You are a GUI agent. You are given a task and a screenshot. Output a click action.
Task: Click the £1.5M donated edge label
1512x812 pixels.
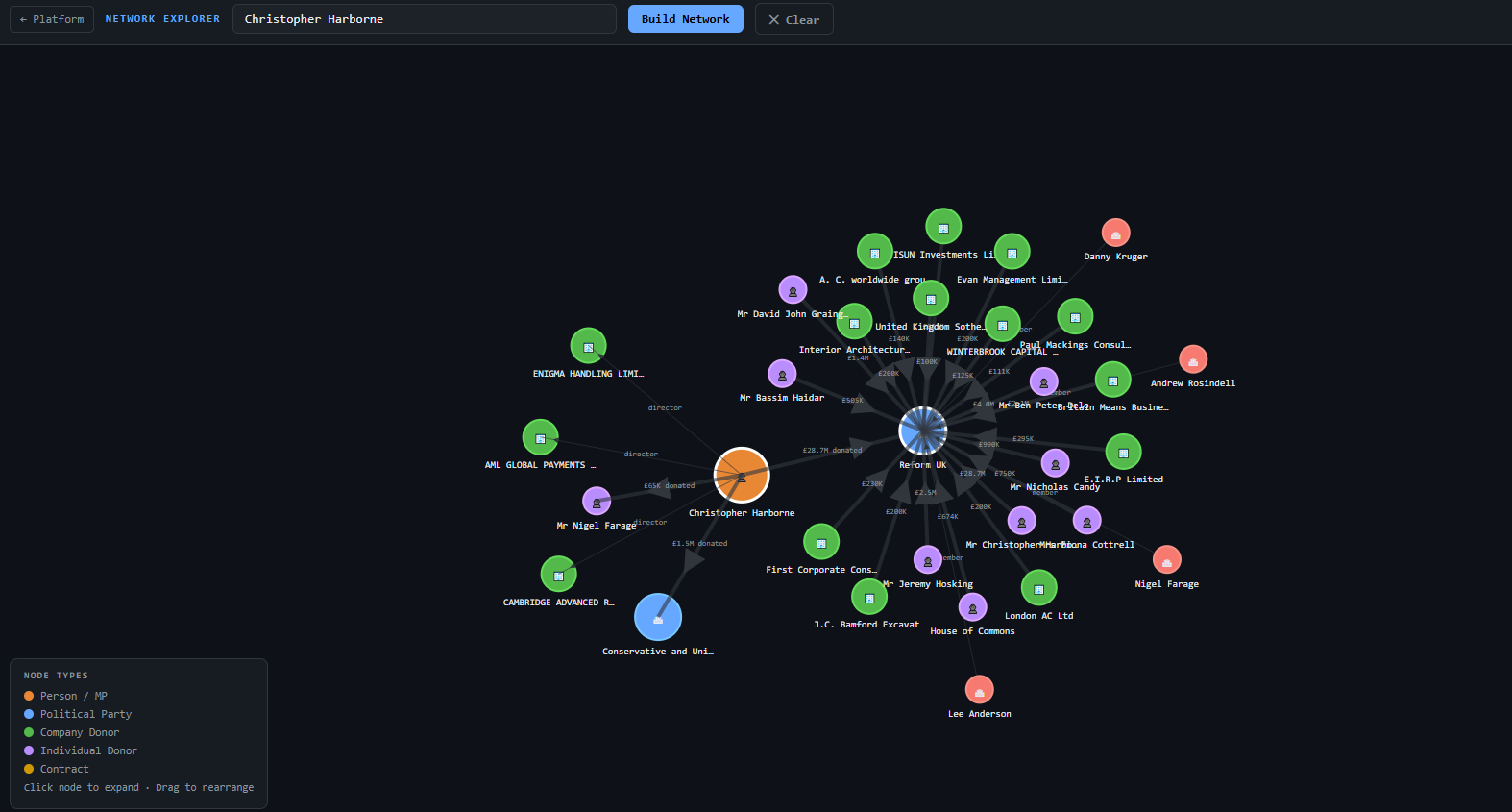[x=699, y=543]
